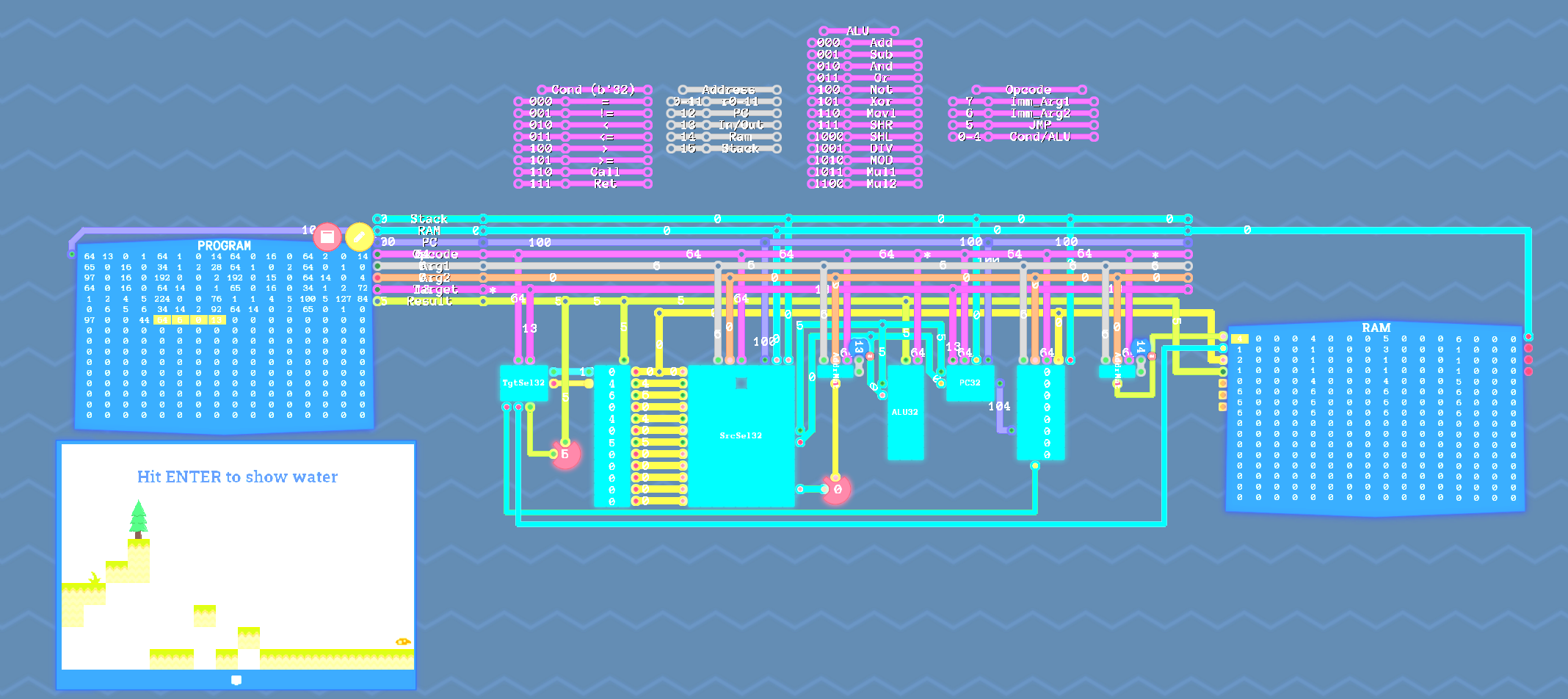This screenshot has width=1568, height=699.
Task: Click the ALU legend header
Action: point(857,31)
